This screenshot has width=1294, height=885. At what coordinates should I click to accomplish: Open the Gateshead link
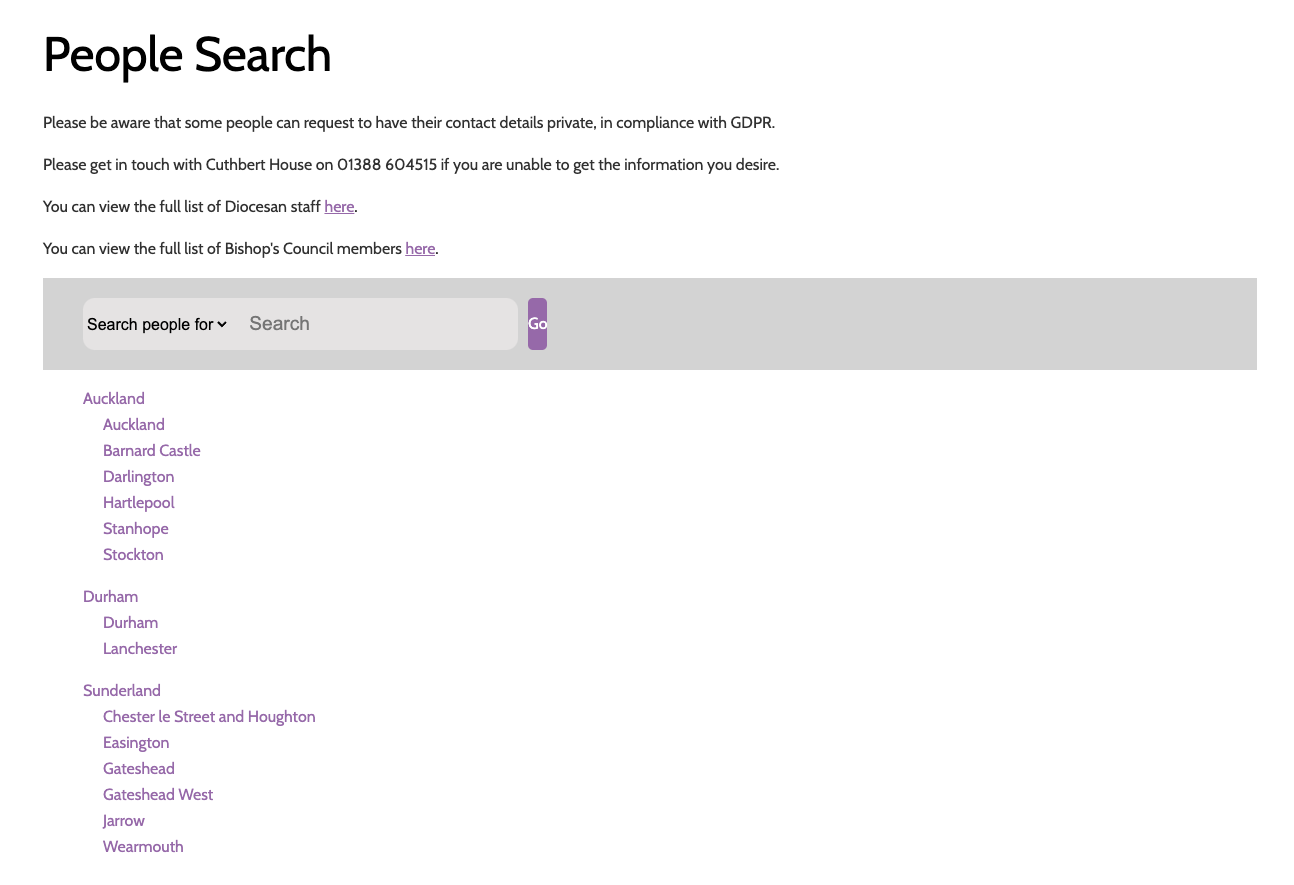(x=139, y=769)
